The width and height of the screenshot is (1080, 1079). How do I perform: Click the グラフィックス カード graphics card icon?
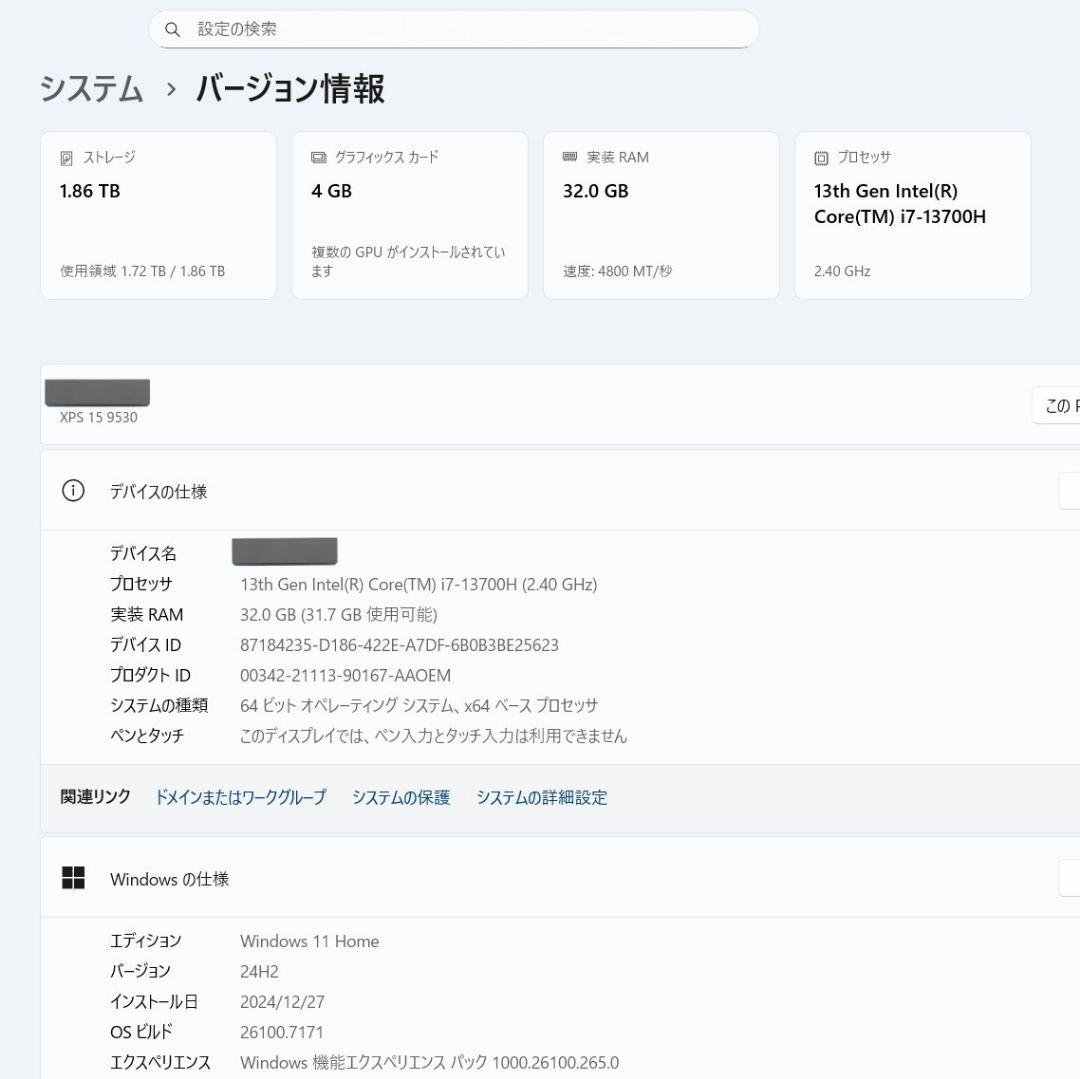point(318,157)
